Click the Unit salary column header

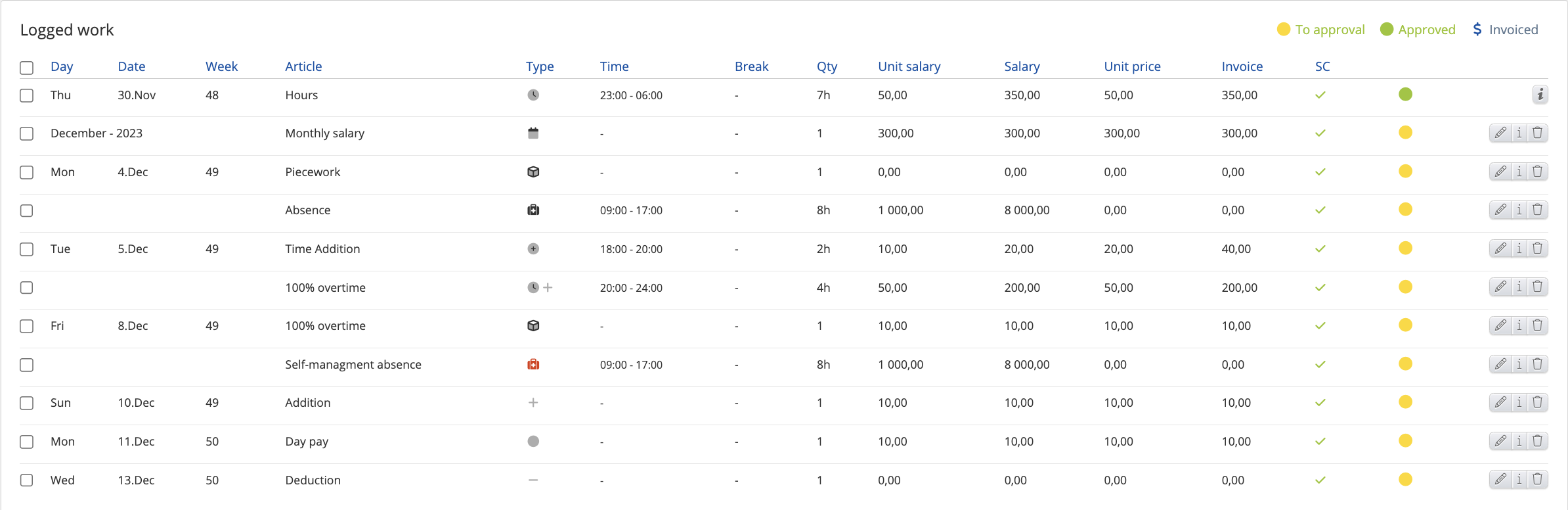click(x=909, y=66)
